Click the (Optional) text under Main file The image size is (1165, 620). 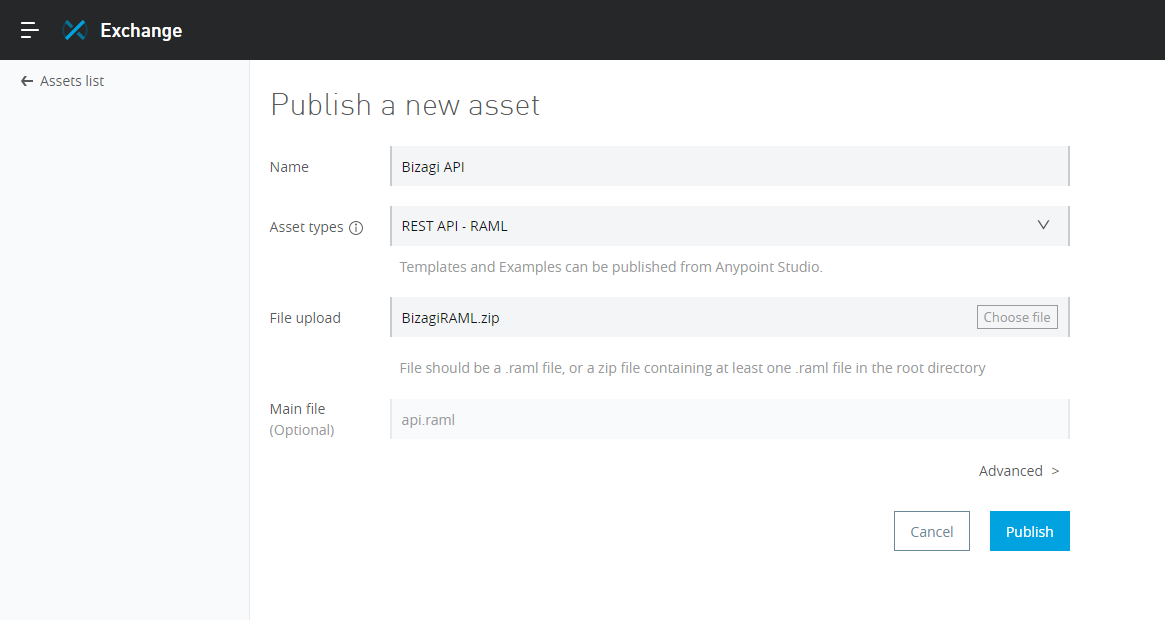302,430
